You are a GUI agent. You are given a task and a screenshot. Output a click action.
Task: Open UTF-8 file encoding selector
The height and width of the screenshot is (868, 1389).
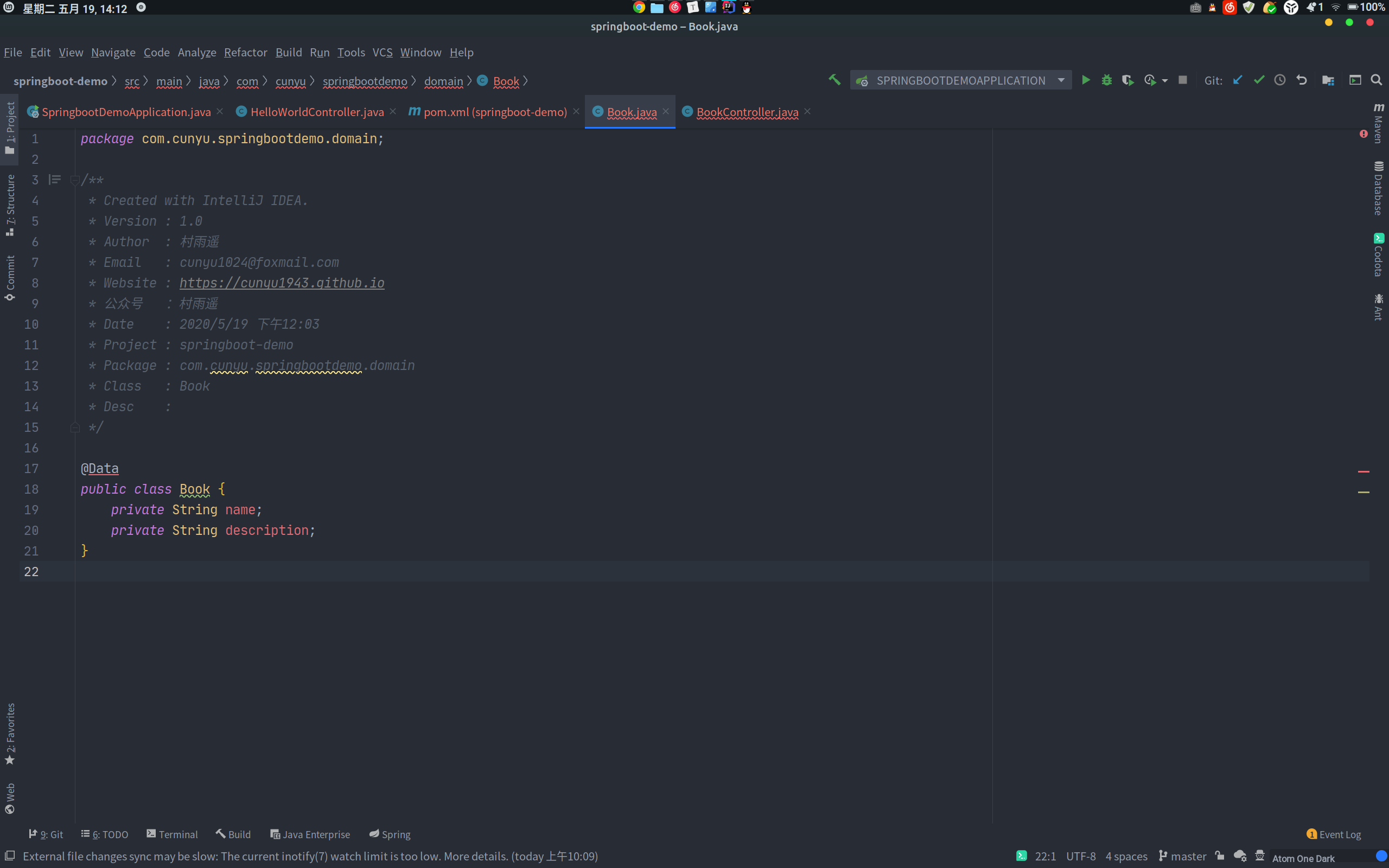point(1080,856)
